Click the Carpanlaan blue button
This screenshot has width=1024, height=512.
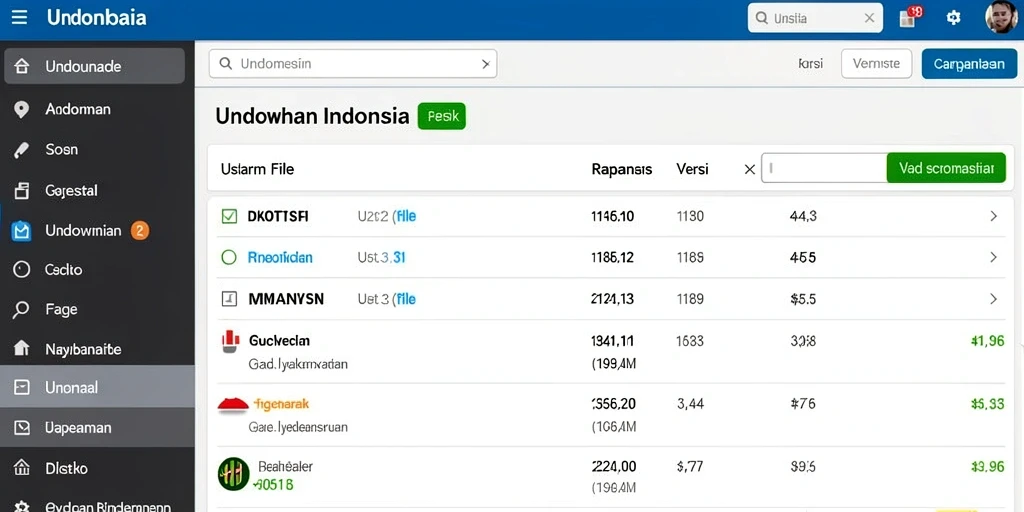969,64
